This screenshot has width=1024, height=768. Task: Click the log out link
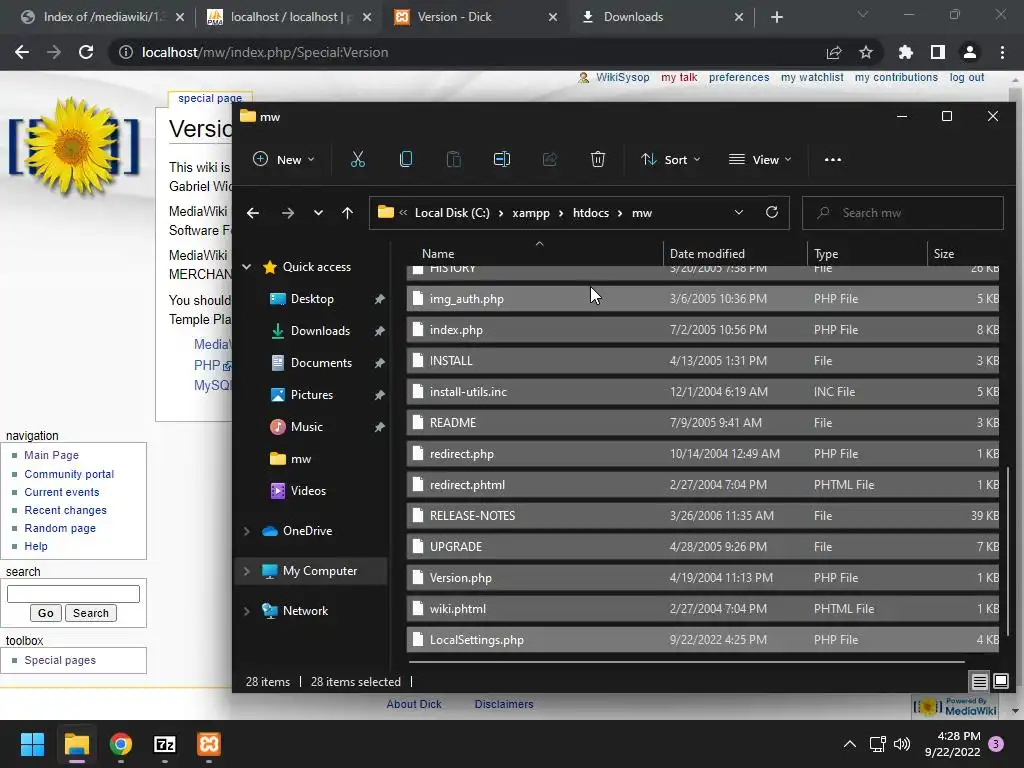(967, 77)
